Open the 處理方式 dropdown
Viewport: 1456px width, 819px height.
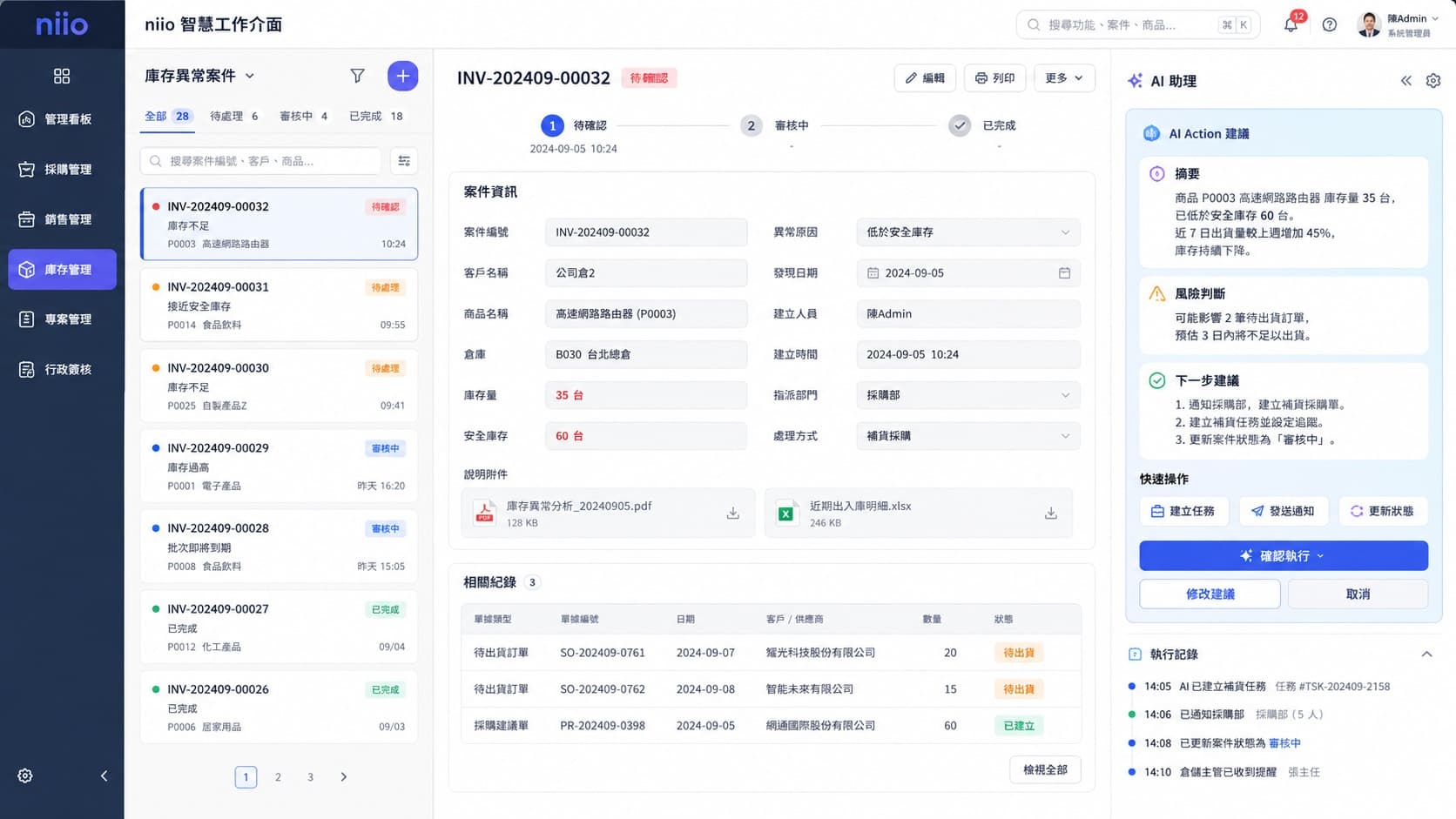[x=968, y=436]
